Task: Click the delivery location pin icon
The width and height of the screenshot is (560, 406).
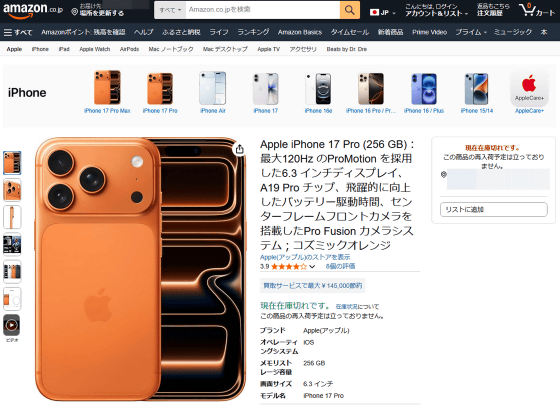Action: 74,12
